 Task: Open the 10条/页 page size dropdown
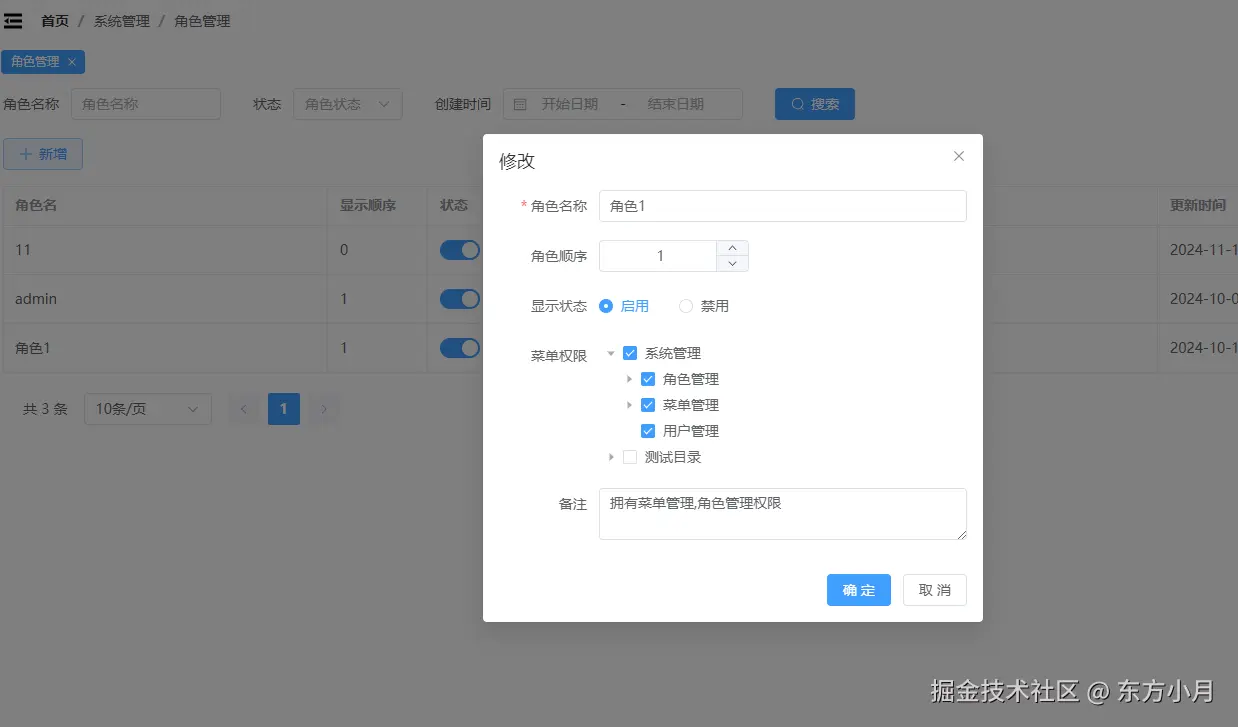[x=148, y=409]
